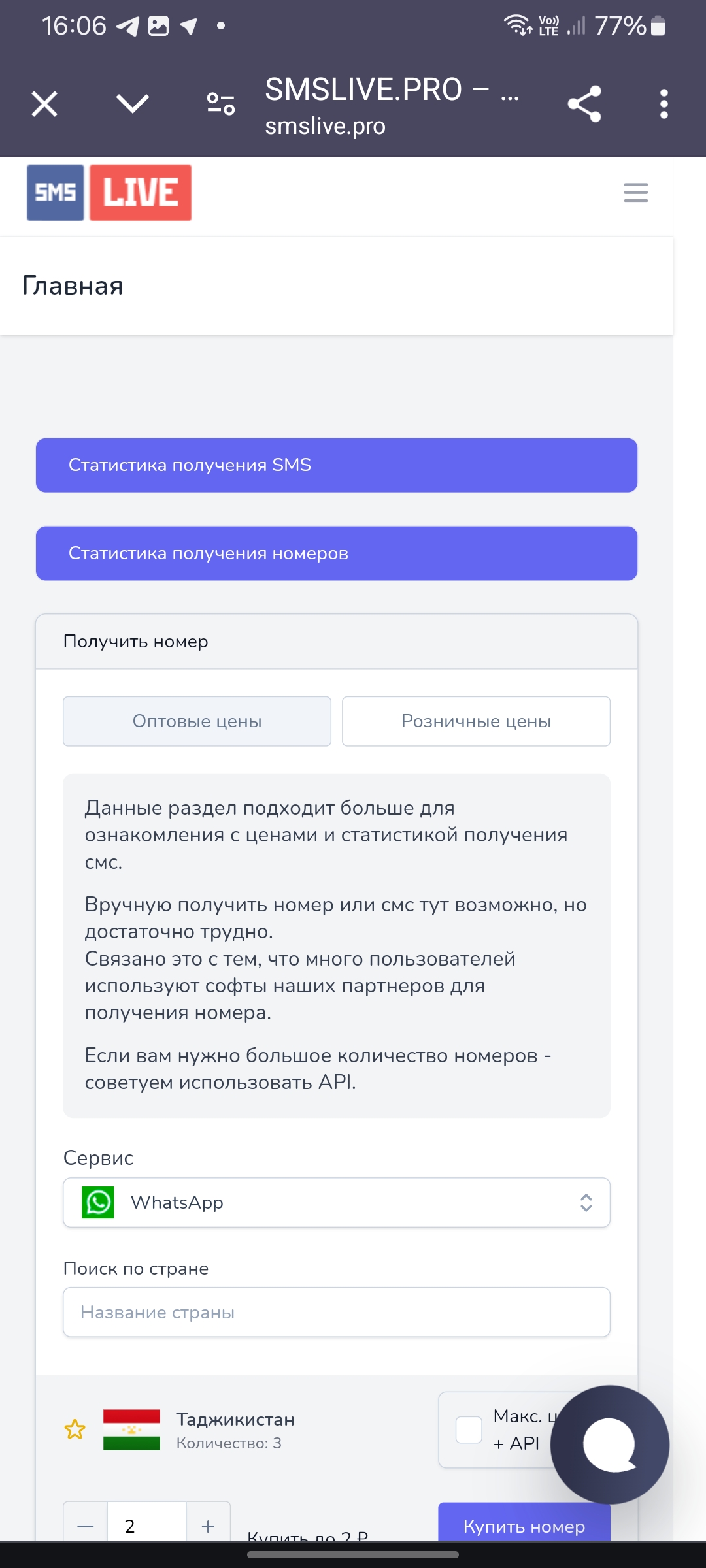Switch to Оптовые цены tab

pos(197,721)
